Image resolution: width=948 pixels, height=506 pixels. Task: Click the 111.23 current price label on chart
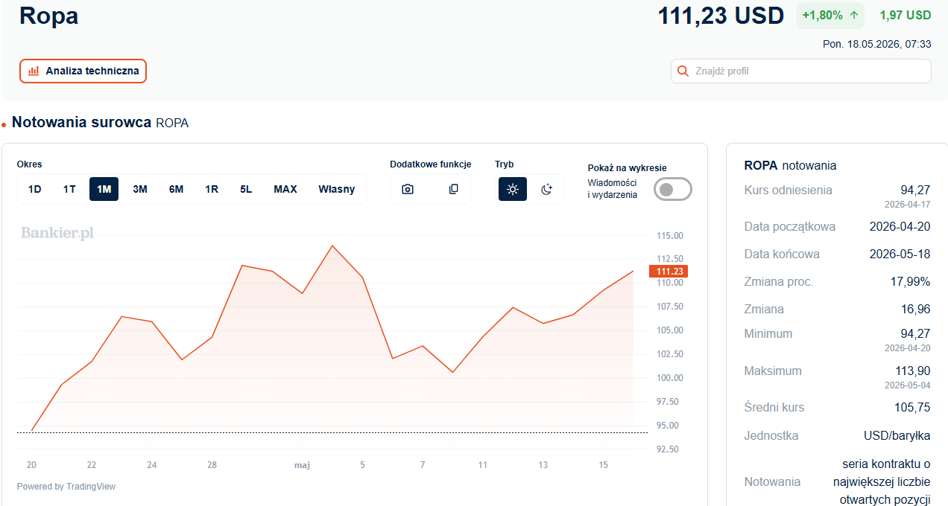(669, 271)
